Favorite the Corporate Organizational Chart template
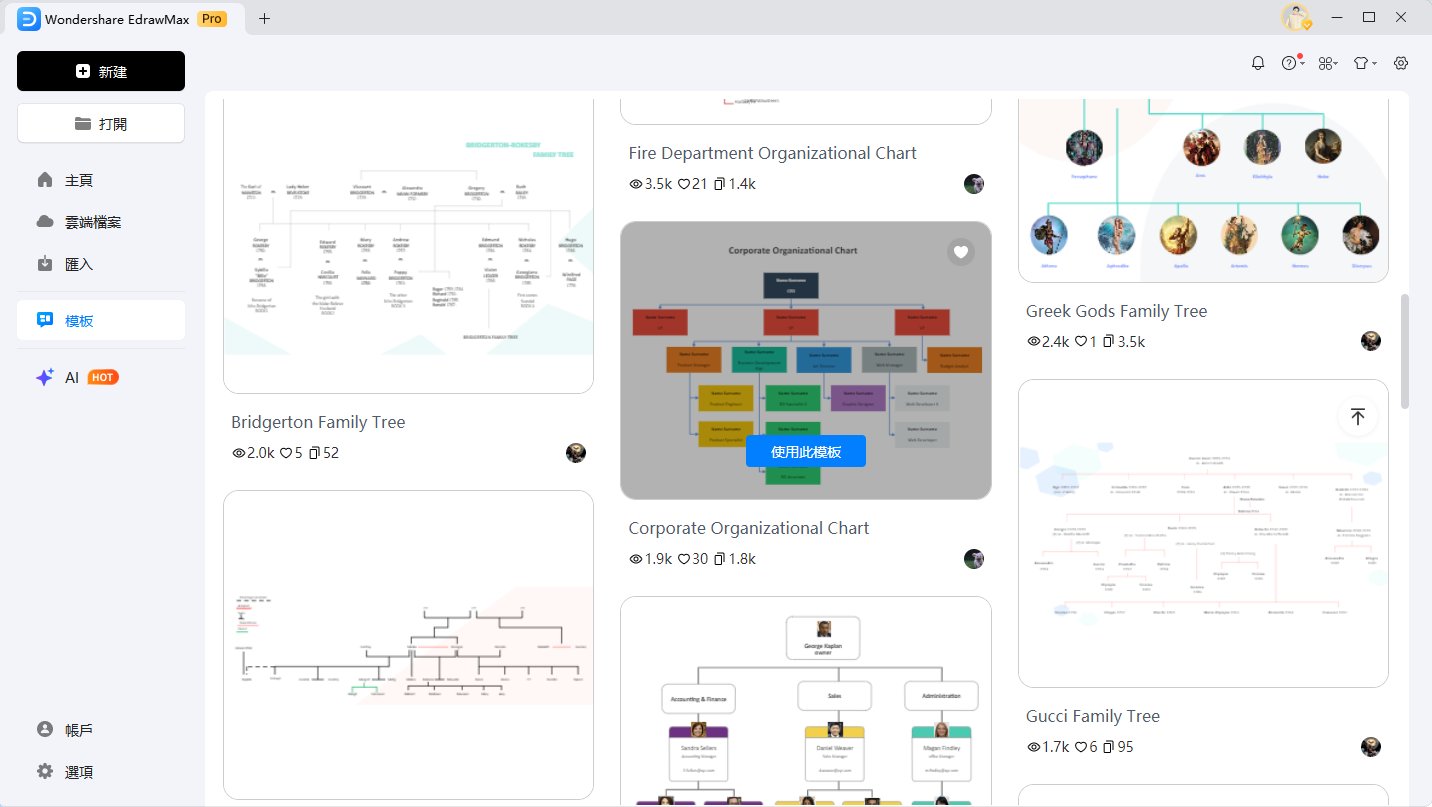The height and width of the screenshot is (807, 1432). click(x=961, y=252)
